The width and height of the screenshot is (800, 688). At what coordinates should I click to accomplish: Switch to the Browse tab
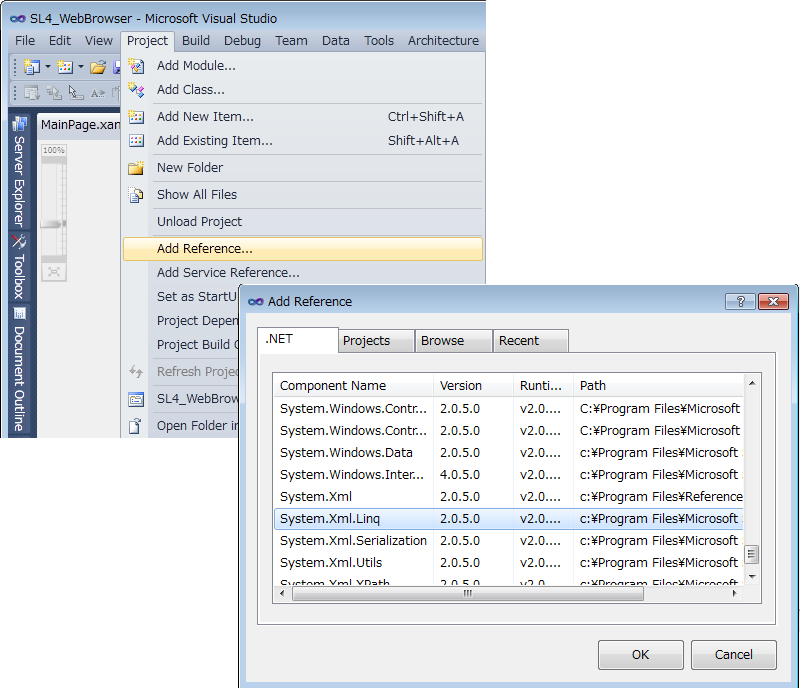(454, 341)
